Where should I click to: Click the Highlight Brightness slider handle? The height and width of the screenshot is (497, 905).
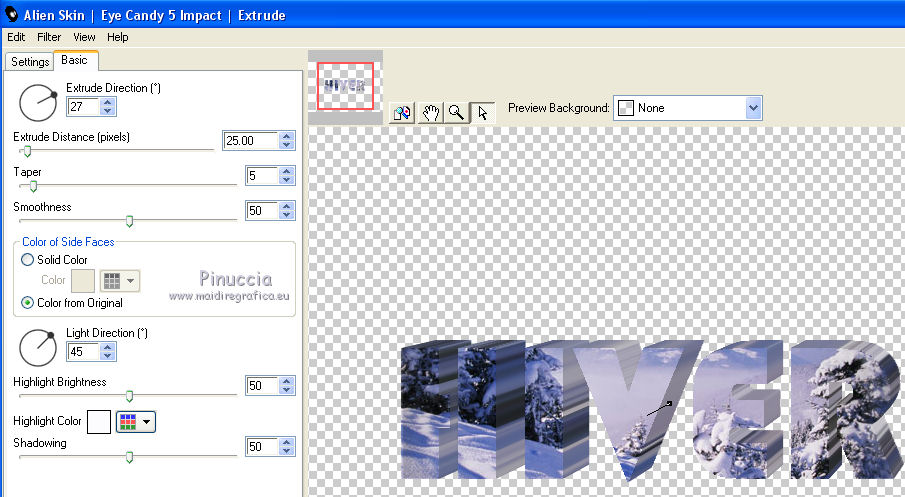(129, 396)
